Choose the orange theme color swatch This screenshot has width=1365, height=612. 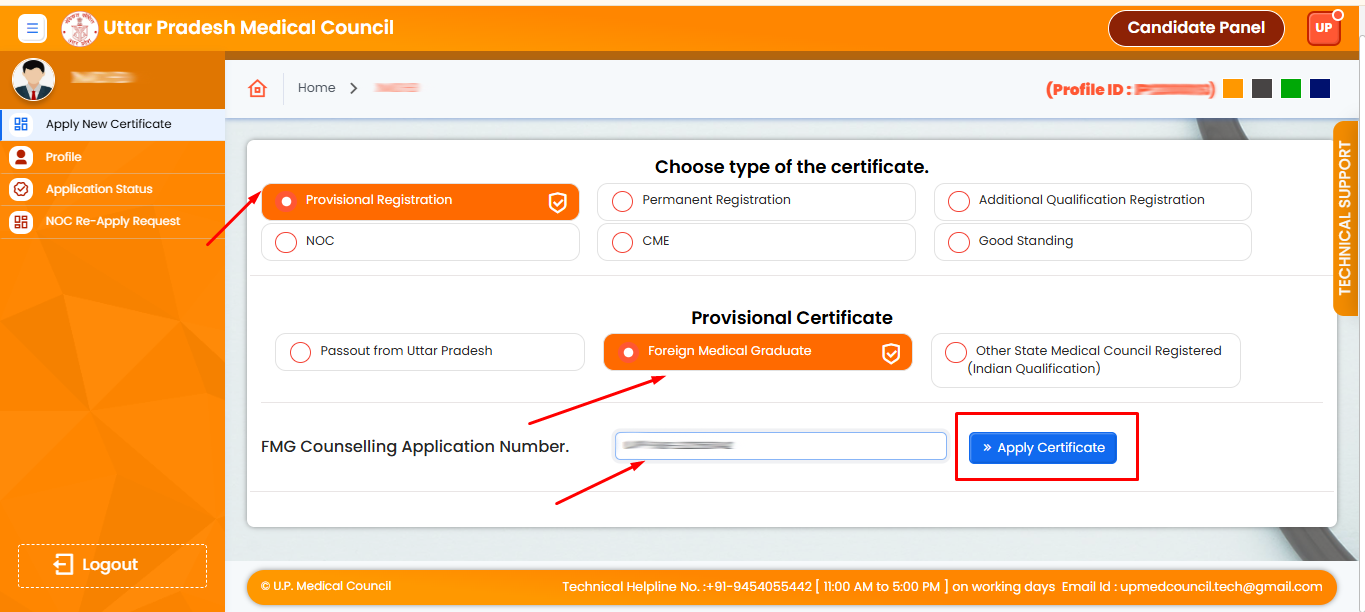[x=1233, y=89]
